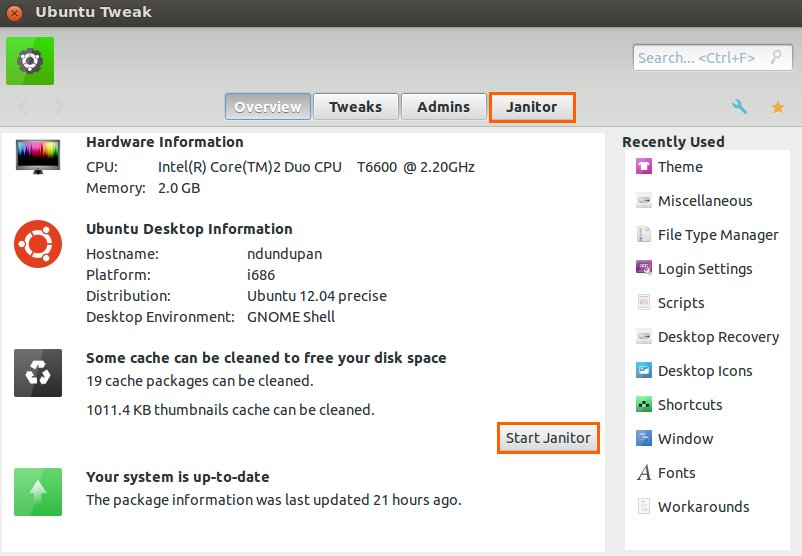Click the distribution value Ubuntu 12.04 precise
Screen dimensions: 802x556
tap(317, 296)
